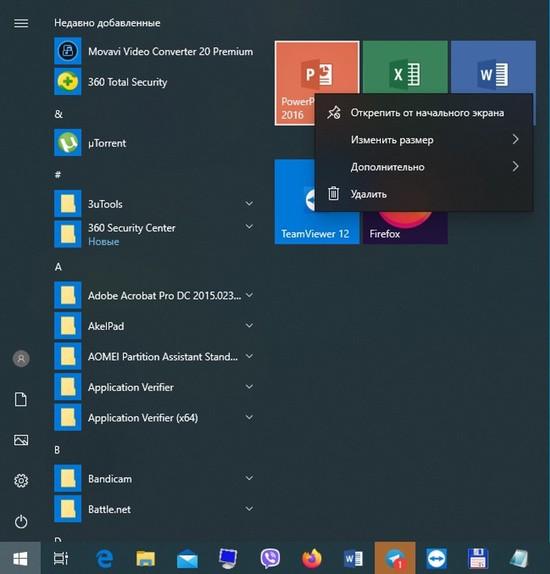
Task: Click the 360 Security Center folder icon
Action: click(68, 234)
